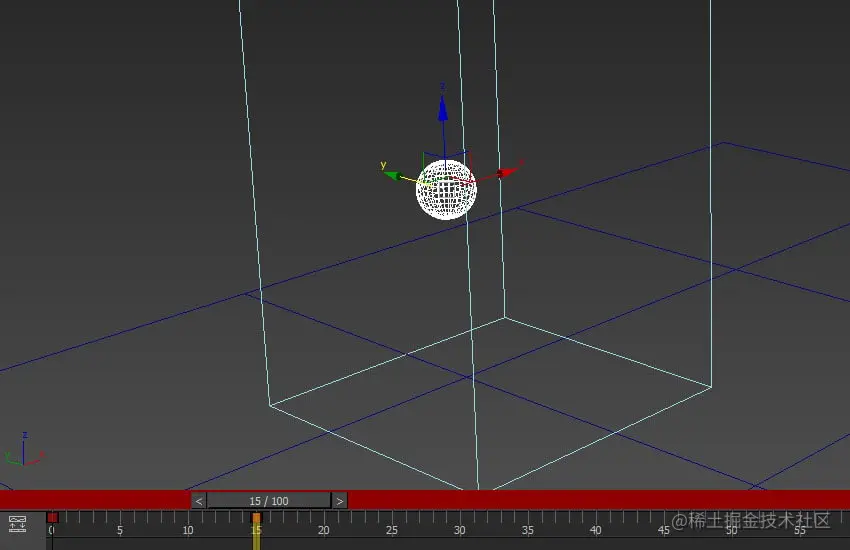Click frame 10 on the track bar
This screenshot has width=850, height=550.
tap(188, 530)
